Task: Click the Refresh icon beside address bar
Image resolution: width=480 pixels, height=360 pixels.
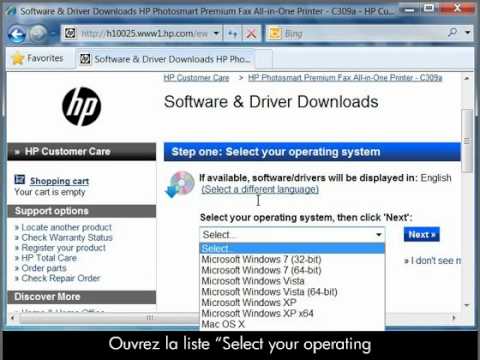Action: click(x=232, y=34)
